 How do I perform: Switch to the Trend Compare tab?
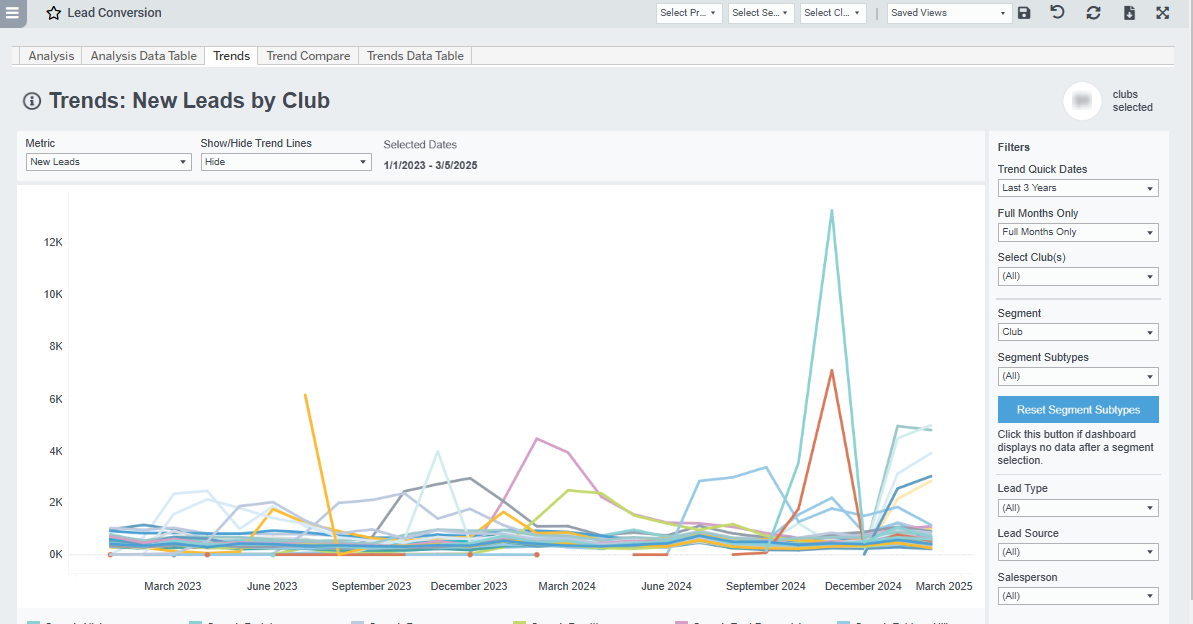coord(307,55)
